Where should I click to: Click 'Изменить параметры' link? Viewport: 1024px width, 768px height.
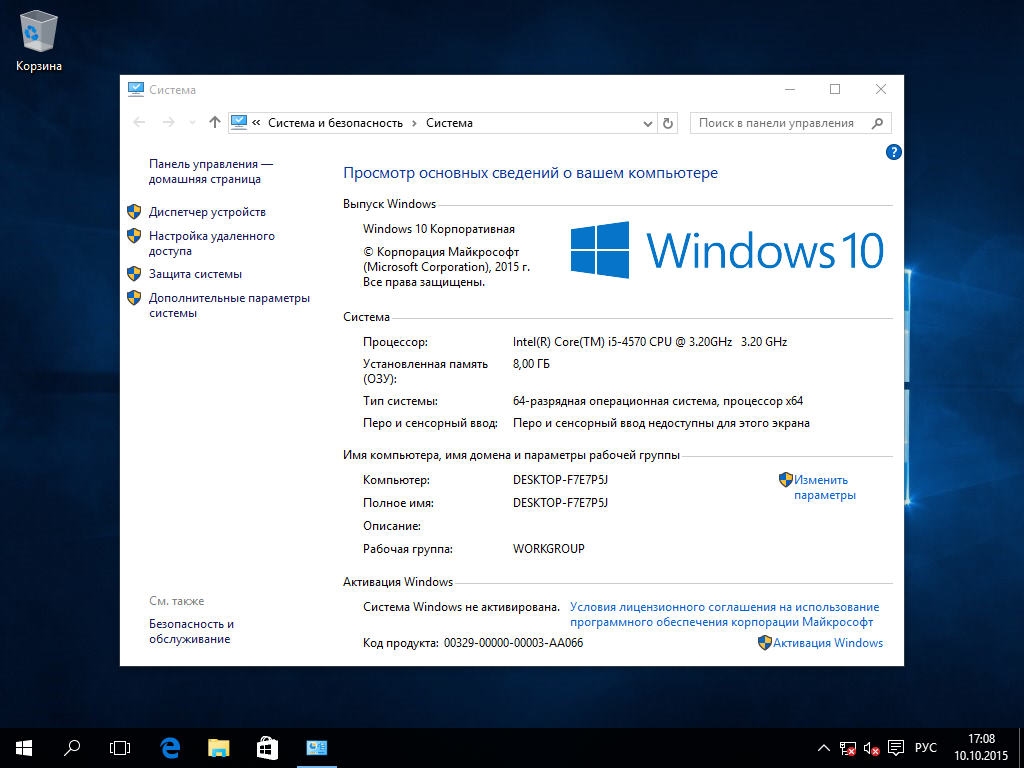tap(824, 487)
